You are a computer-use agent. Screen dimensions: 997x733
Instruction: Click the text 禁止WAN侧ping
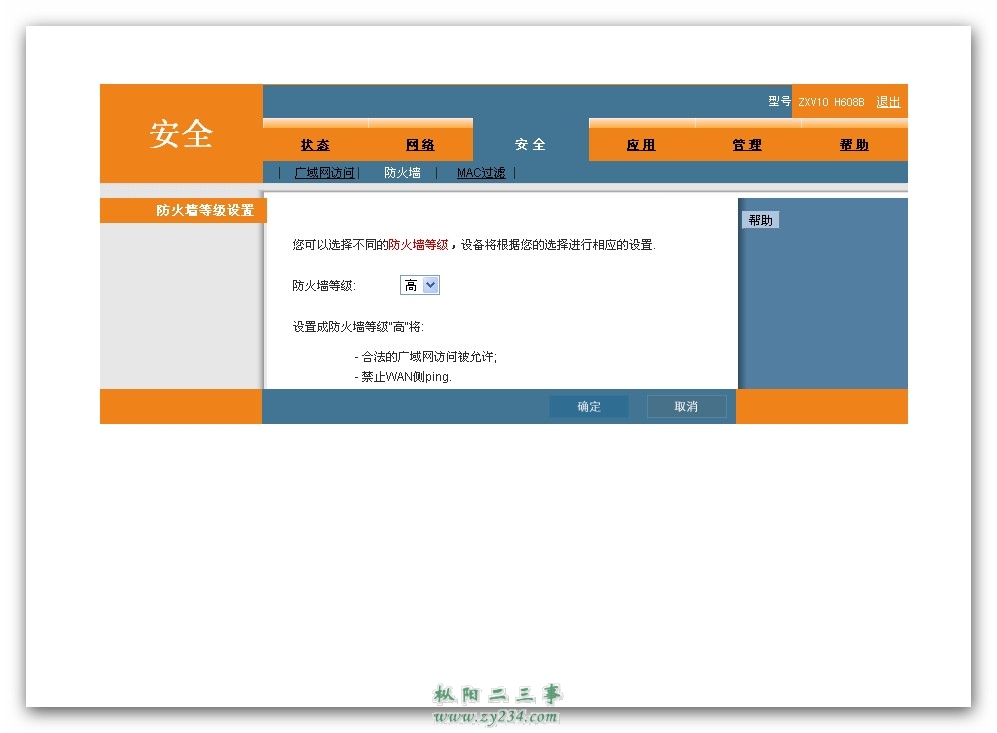click(x=406, y=376)
